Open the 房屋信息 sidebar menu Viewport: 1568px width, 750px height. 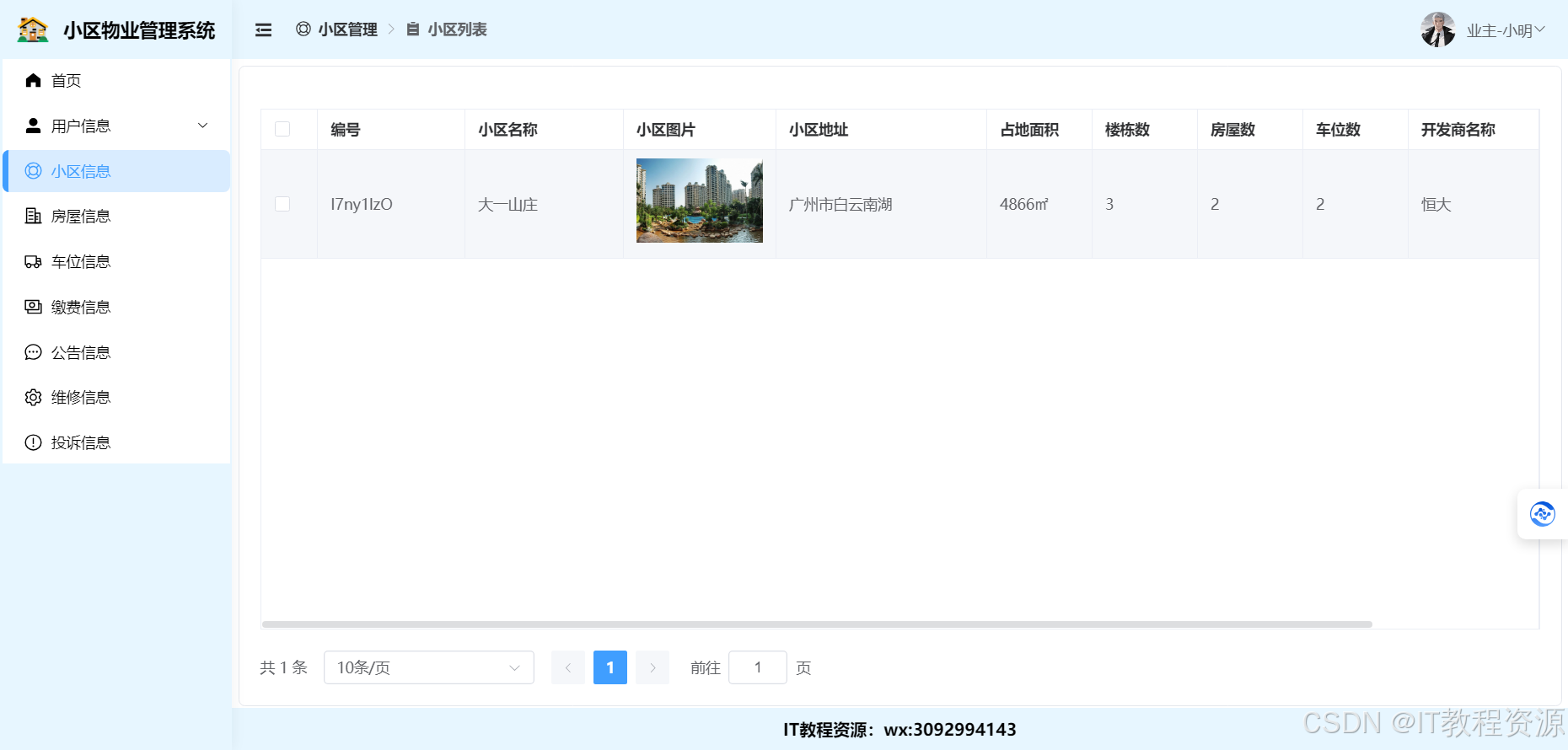(117, 216)
